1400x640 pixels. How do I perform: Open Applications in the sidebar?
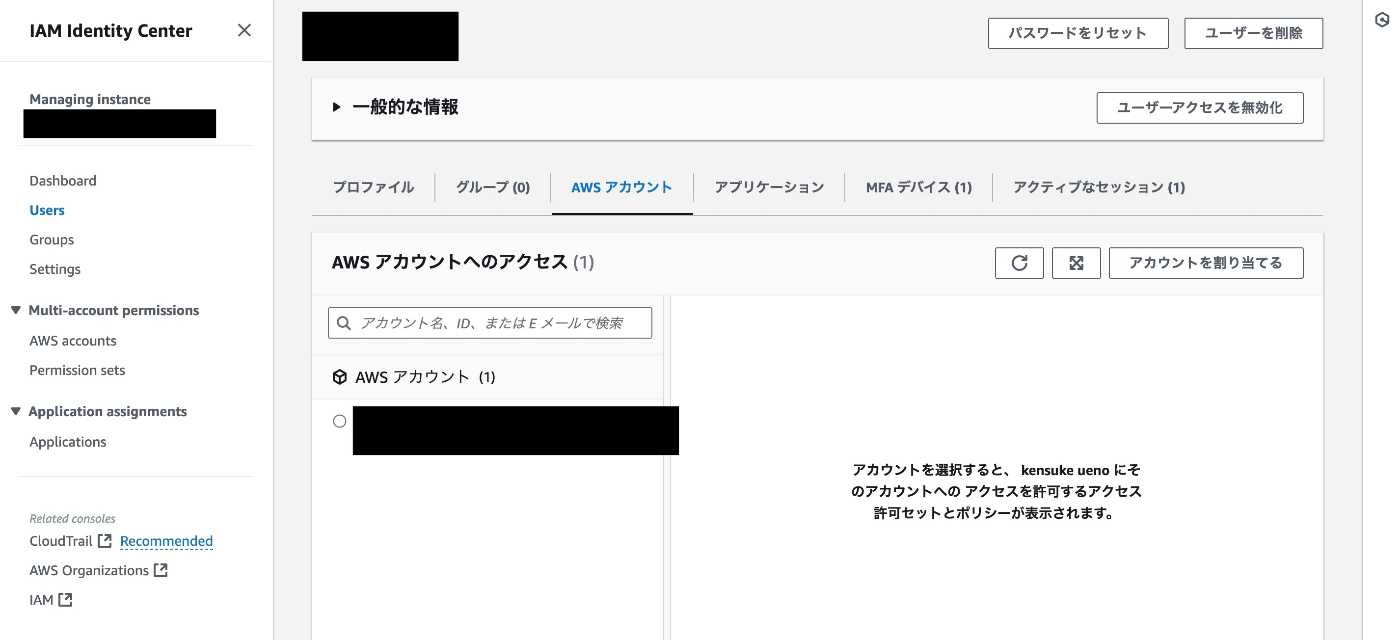[68, 442]
